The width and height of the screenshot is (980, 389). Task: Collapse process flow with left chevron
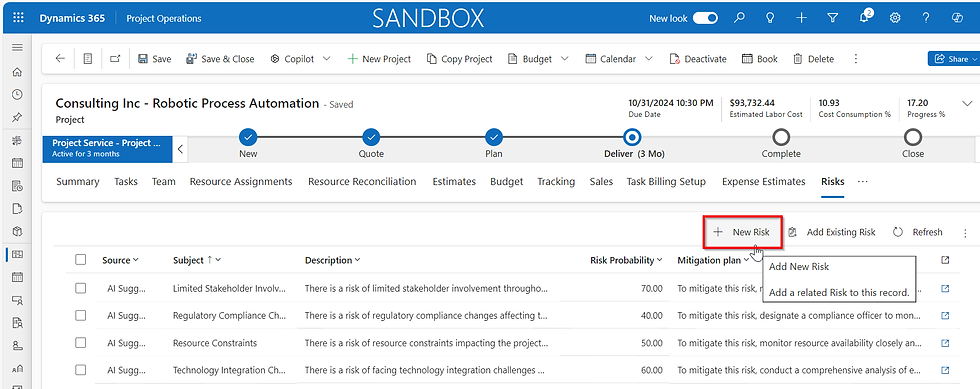180,149
